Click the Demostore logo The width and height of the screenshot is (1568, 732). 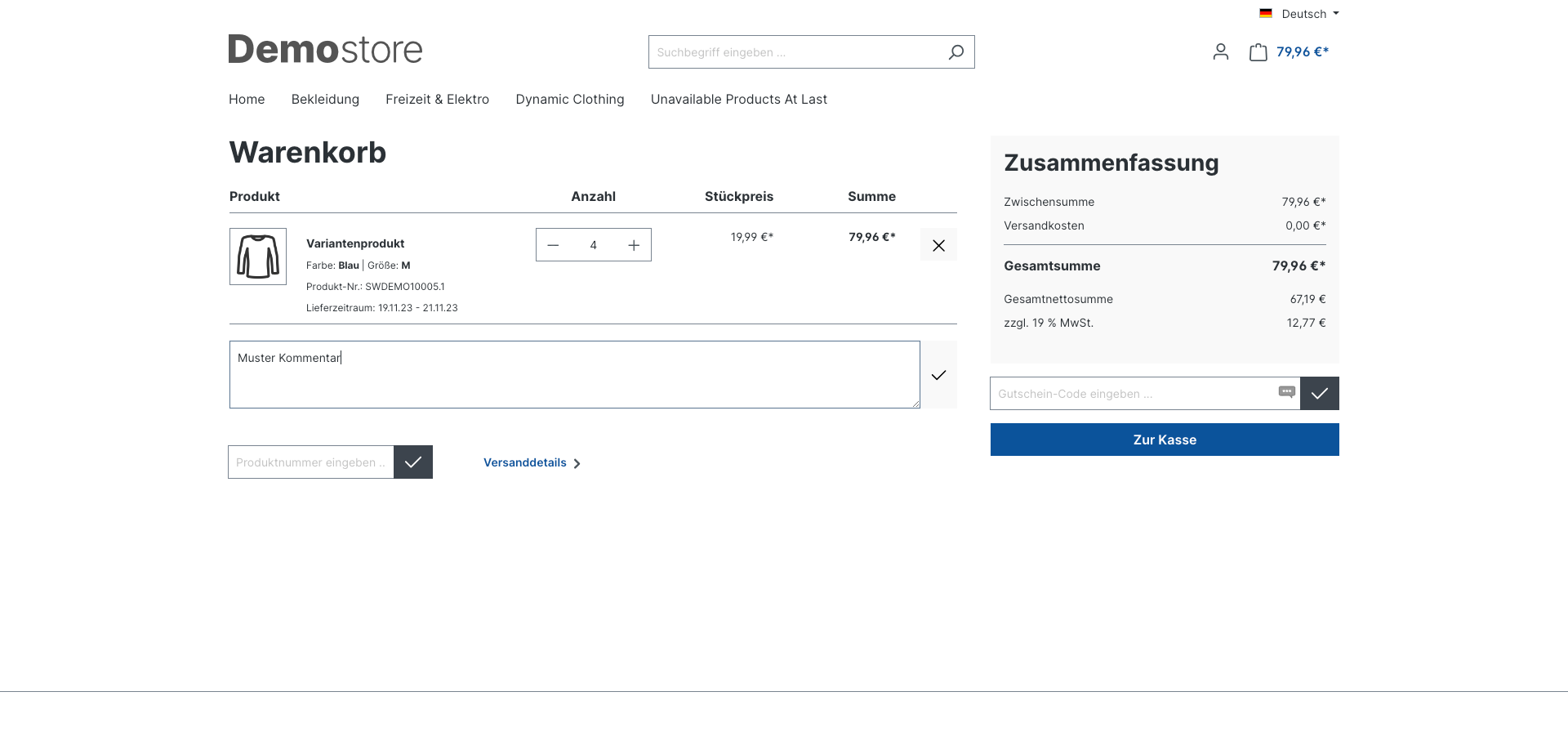click(325, 50)
